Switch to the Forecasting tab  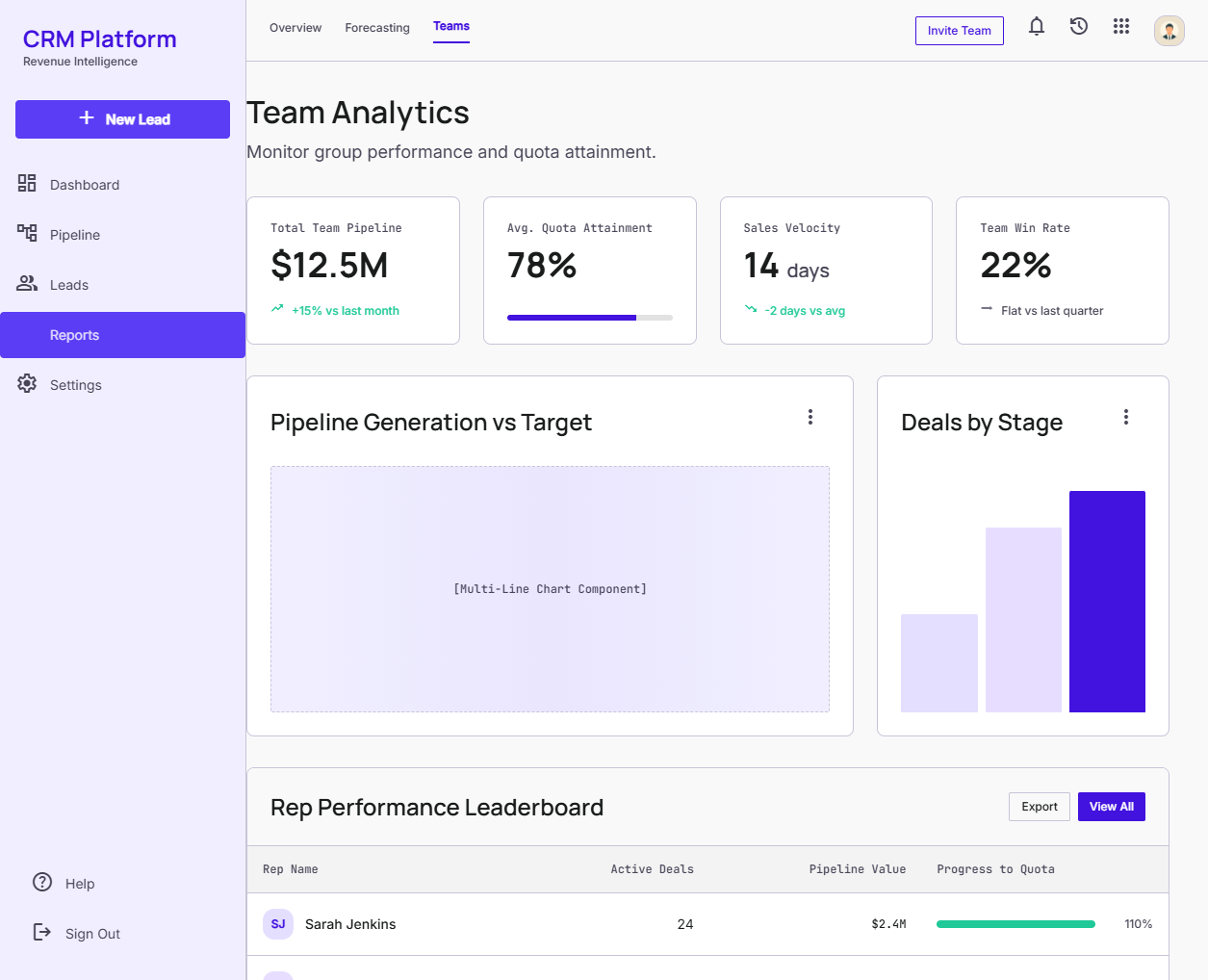pyautogui.click(x=377, y=28)
